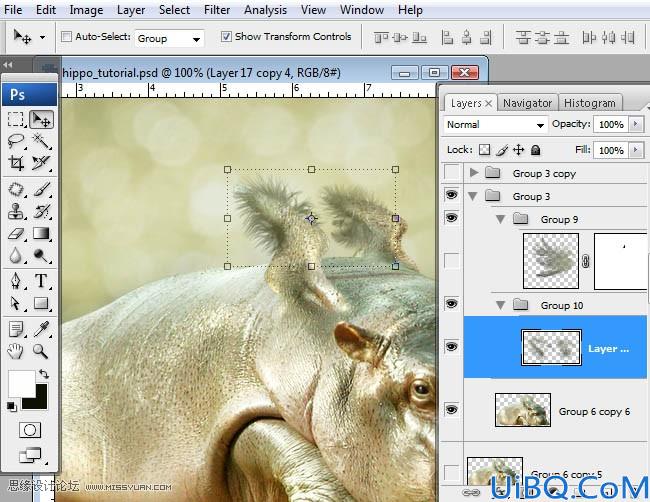Toggle lock transparent pixels
Viewport: 650px width, 502px height.
pyautogui.click(x=484, y=150)
